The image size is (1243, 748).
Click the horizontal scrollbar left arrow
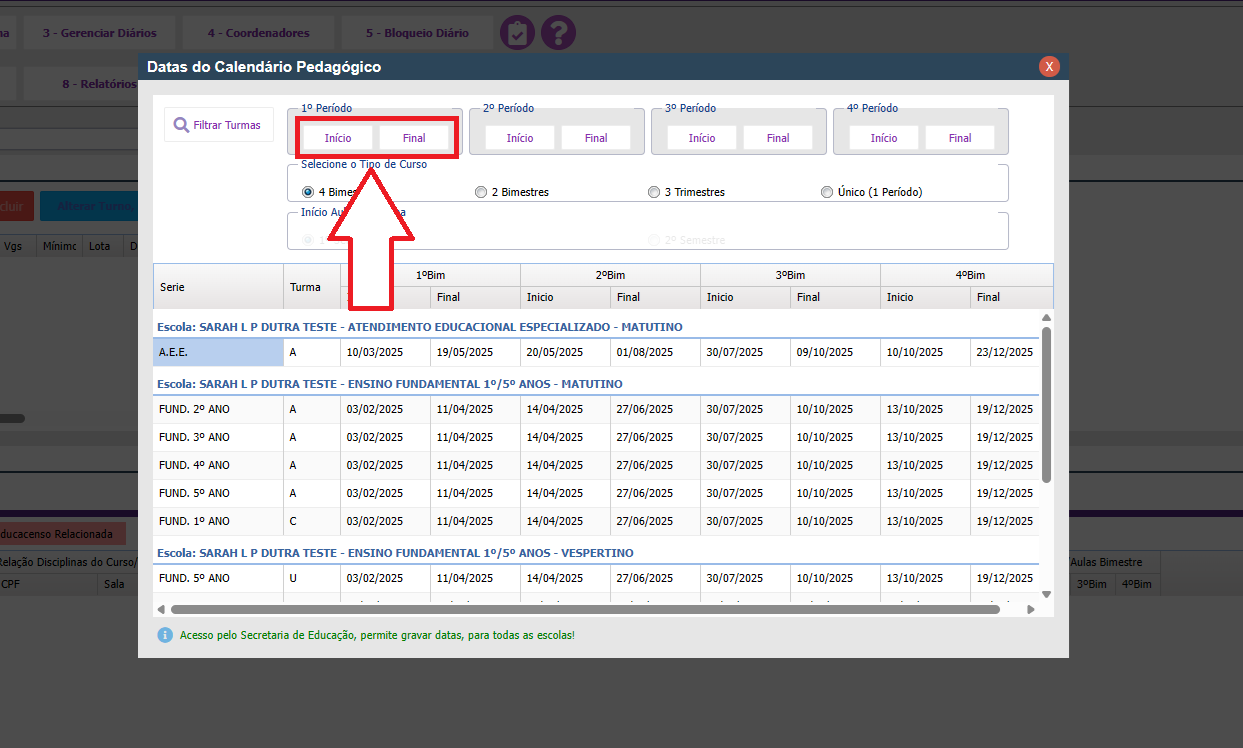pos(161,609)
